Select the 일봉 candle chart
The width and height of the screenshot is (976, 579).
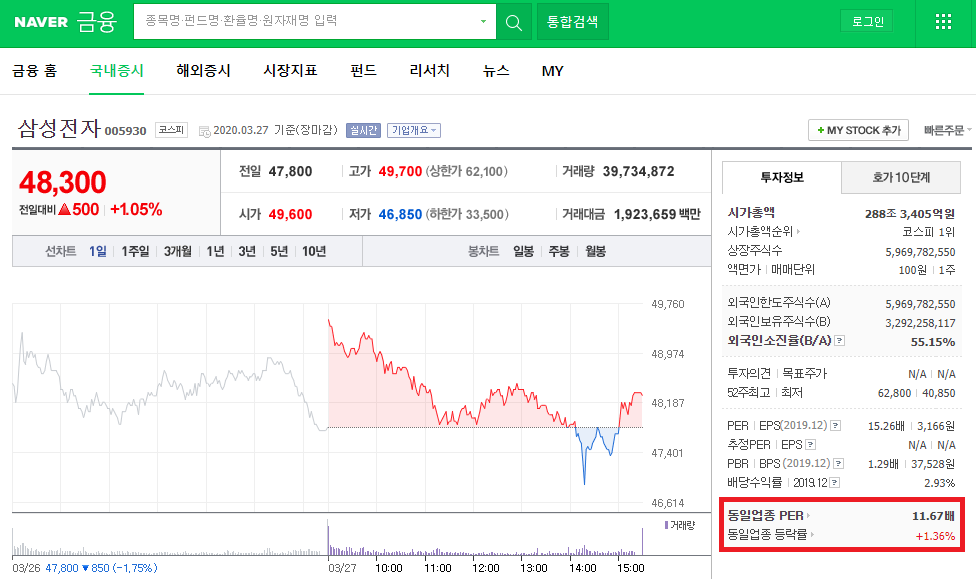(x=523, y=252)
